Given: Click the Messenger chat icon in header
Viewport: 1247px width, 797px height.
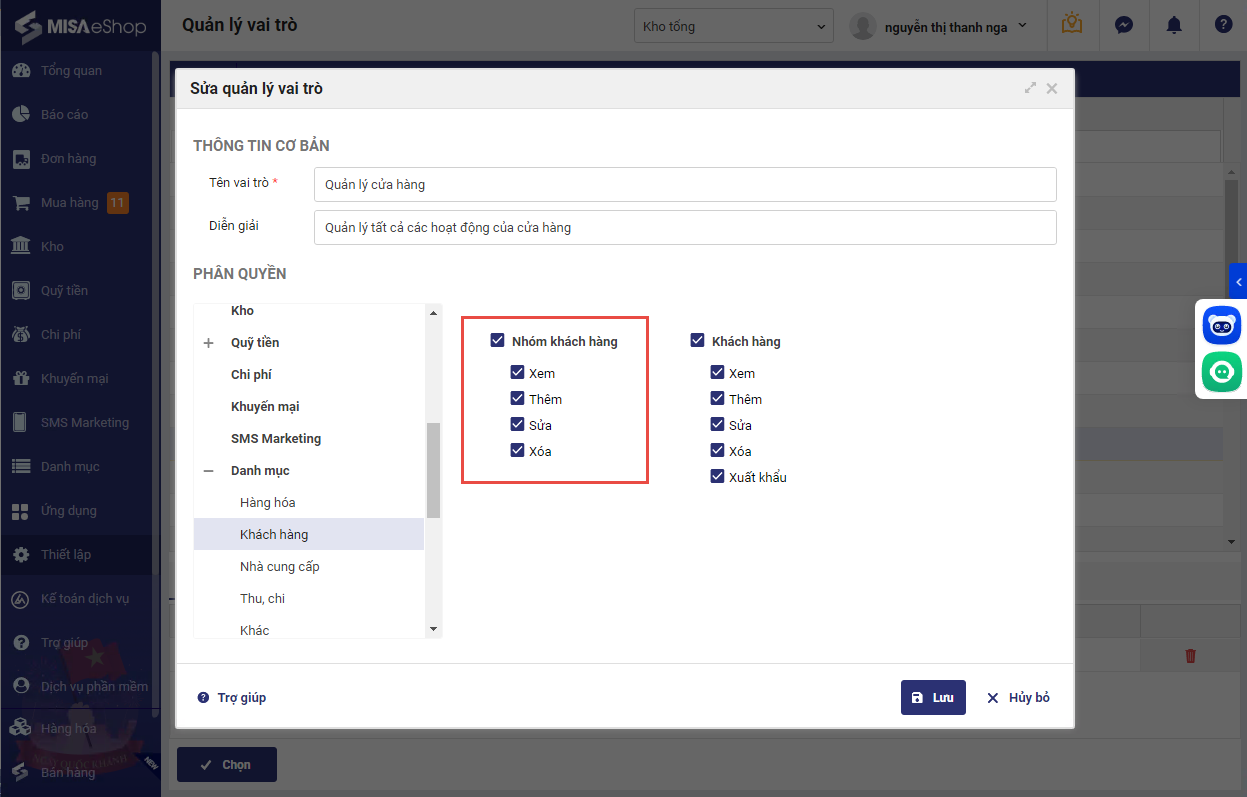Looking at the screenshot, I should [x=1124, y=26].
